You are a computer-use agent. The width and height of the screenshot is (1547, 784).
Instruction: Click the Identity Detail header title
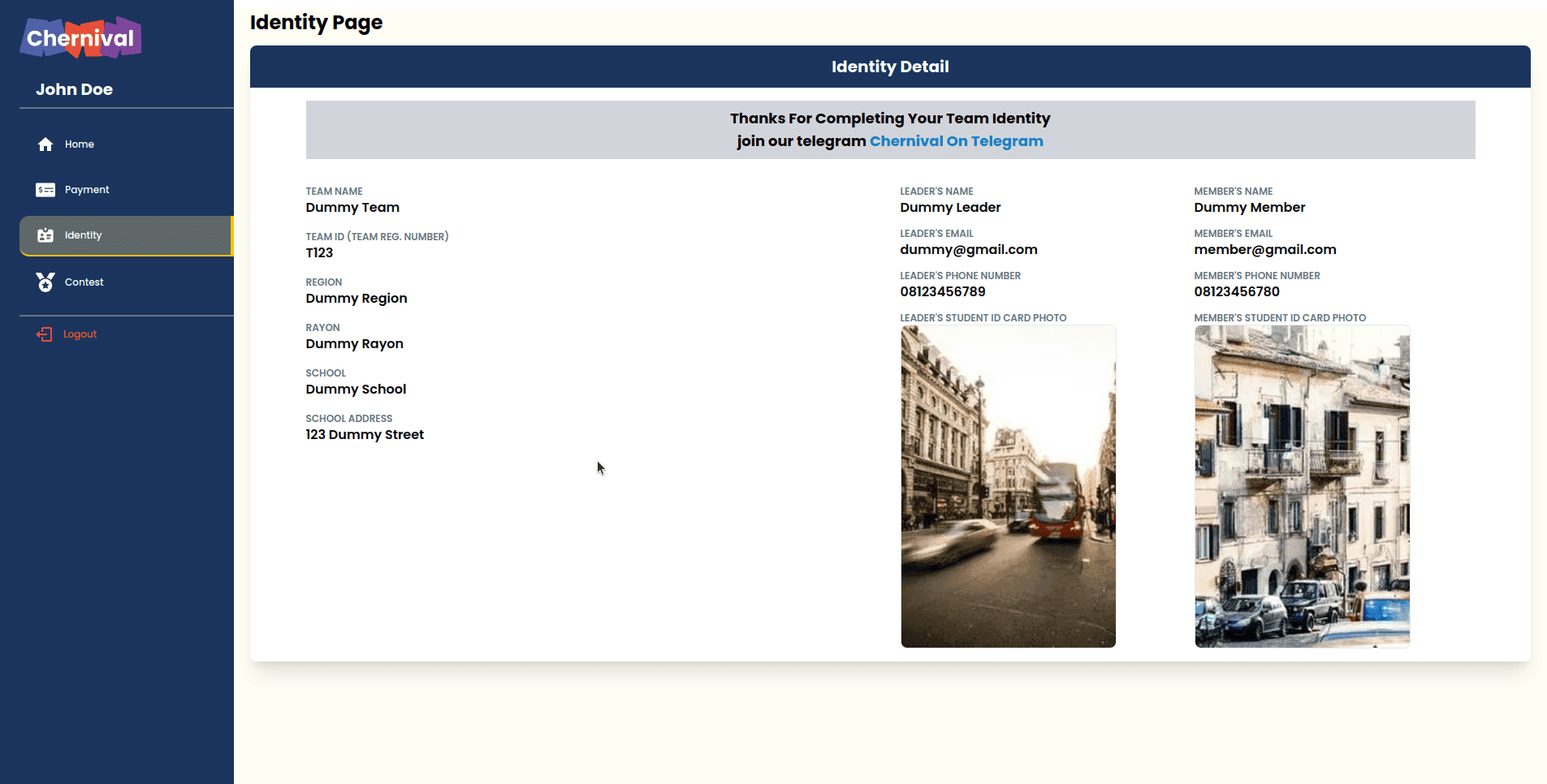click(x=890, y=67)
